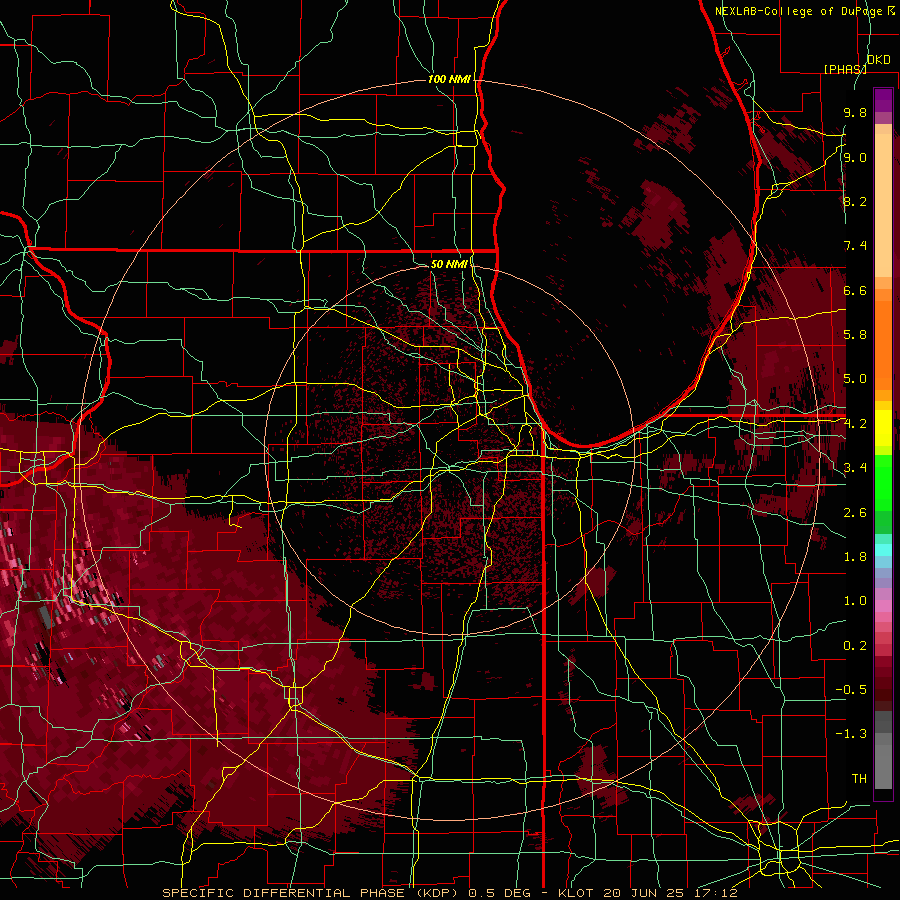Click the 3.4 scale value
900x900 pixels.
pyautogui.click(x=855, y=468)
